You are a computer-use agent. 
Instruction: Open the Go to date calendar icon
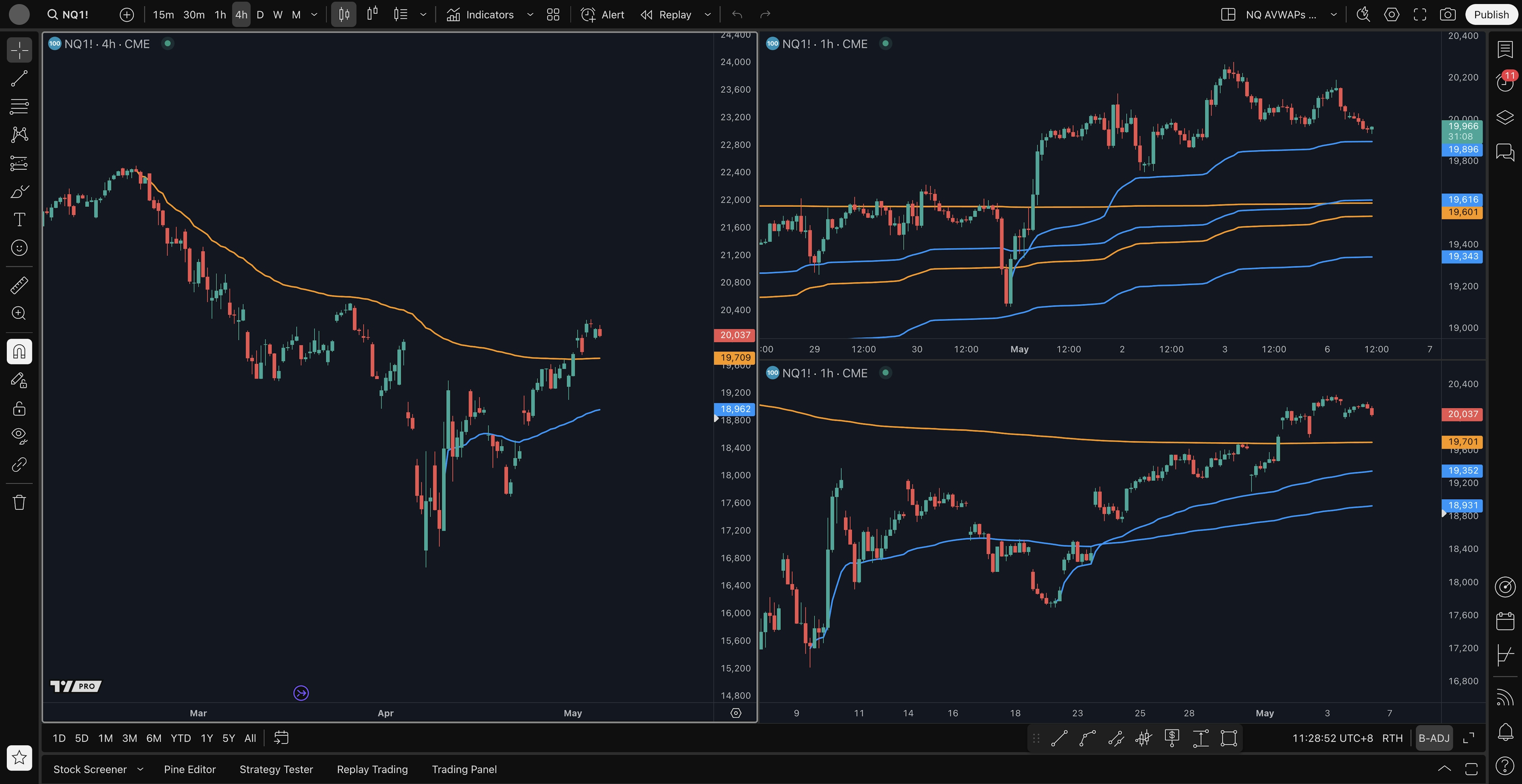click(x=281, y=738)
